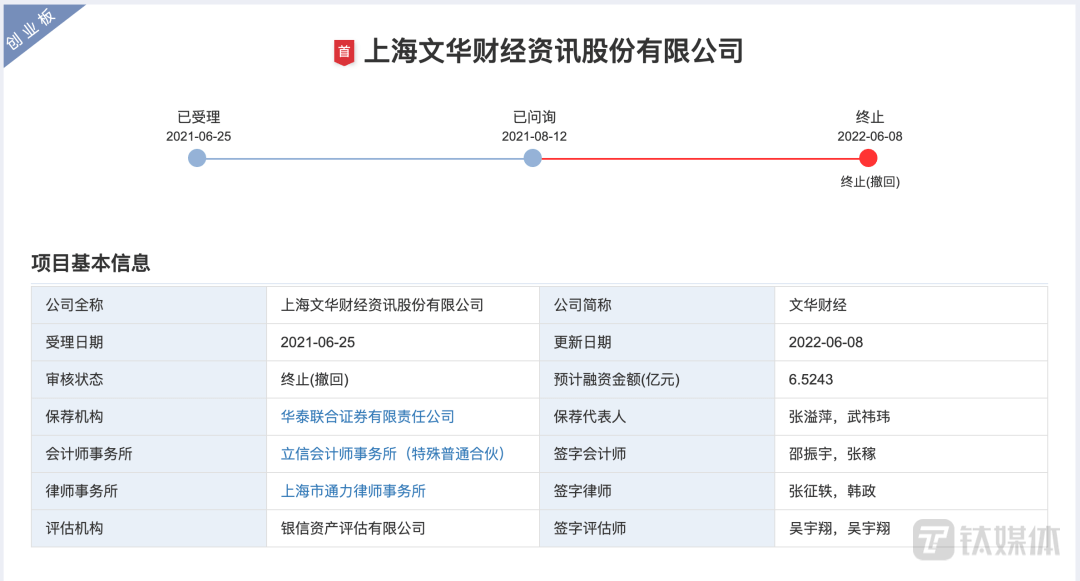Screen dimensions: 1080x581
Task: Click the 公司简称 value 文华财经
Action: click(x=817, y=305)
